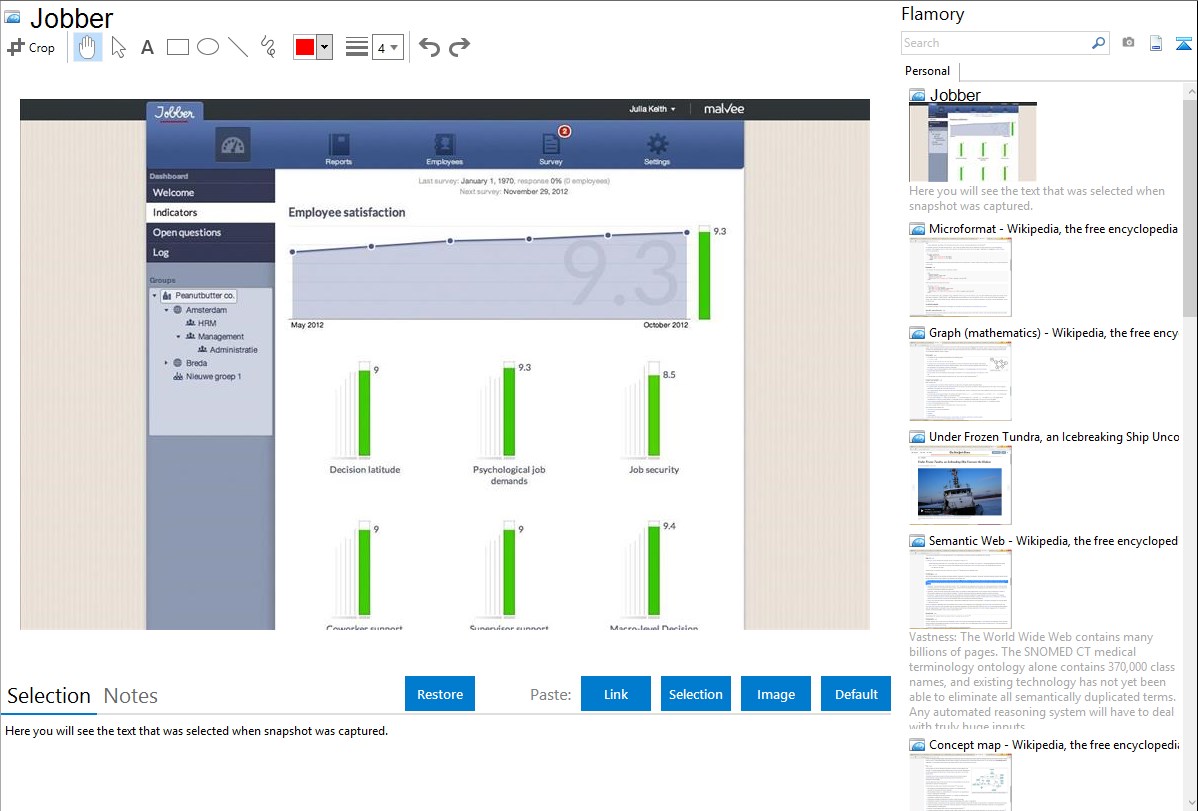Select the HRM group
This screenshot has width=1198, height=811.
(x=201, y=323)
